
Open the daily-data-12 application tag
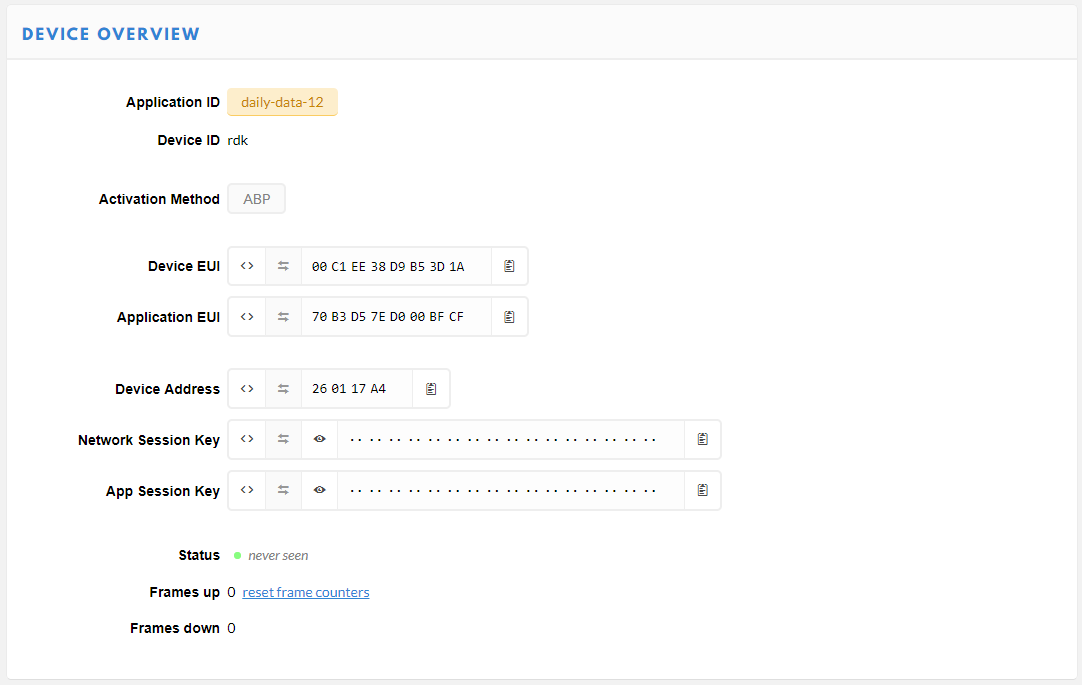click(282, 102)
